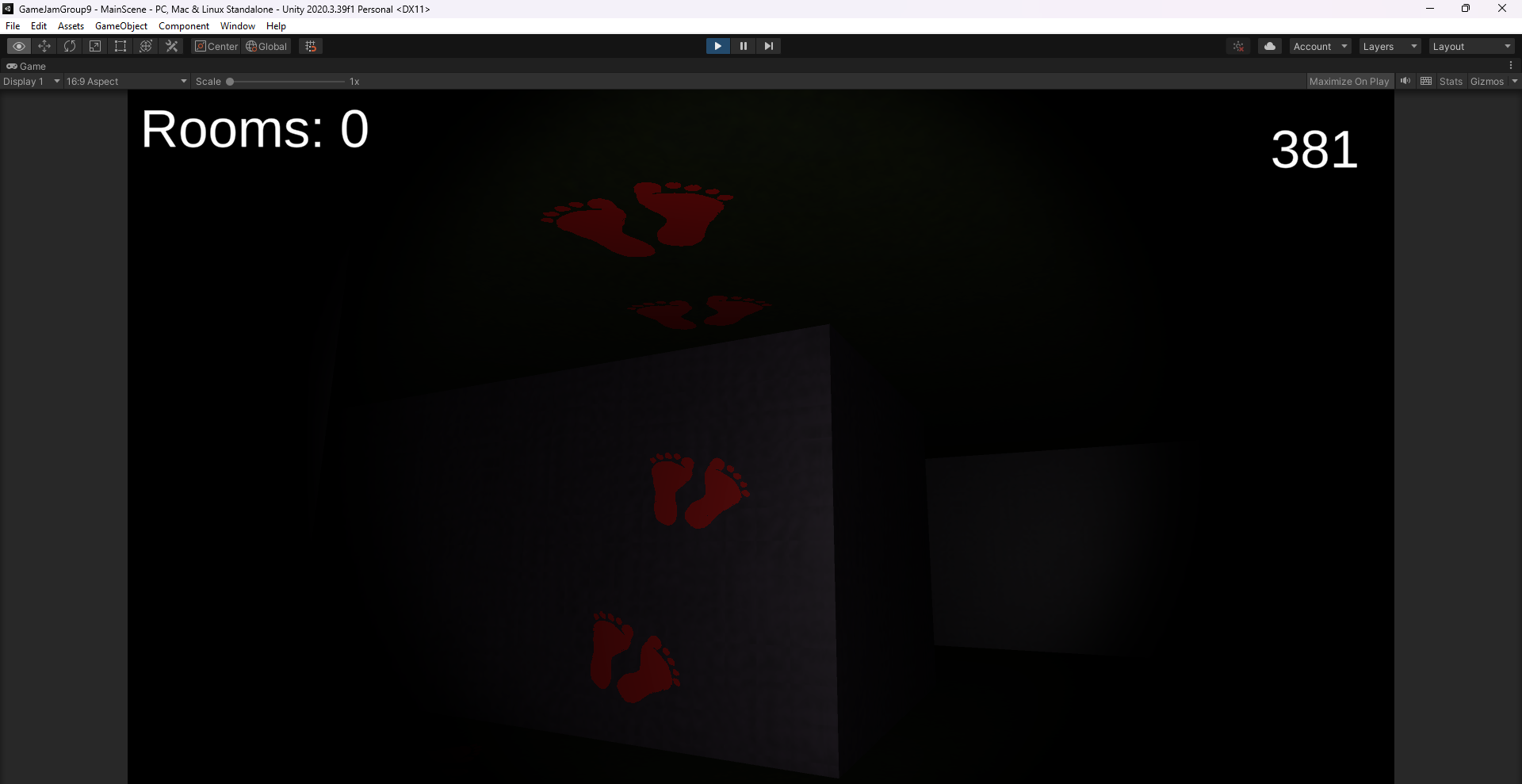This screenshot has width=1522, height=784.
Task: Click the grid snapping icon
Action: 311,46
